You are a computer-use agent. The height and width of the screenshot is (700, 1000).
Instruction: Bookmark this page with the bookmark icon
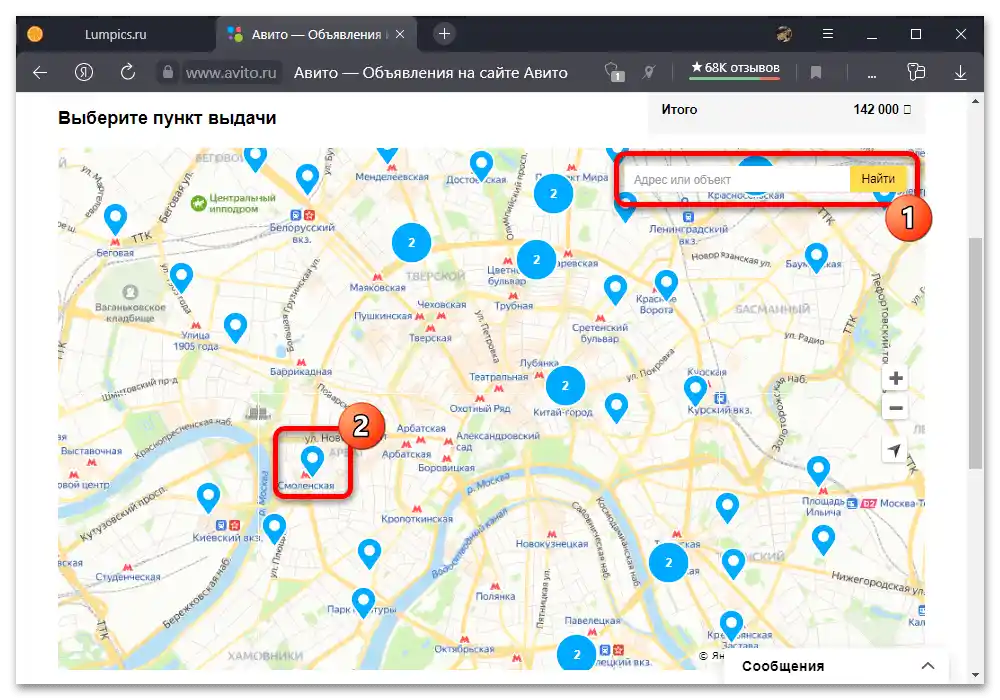816,73
